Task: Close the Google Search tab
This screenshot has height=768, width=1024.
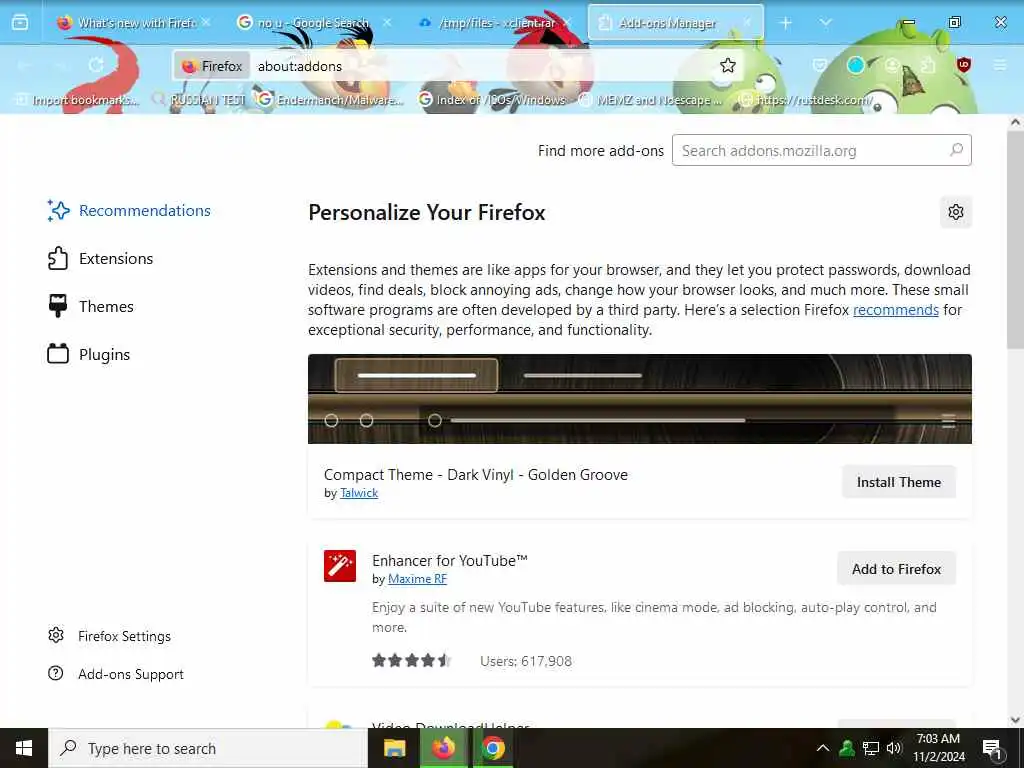Action: (x=387, y=23)
